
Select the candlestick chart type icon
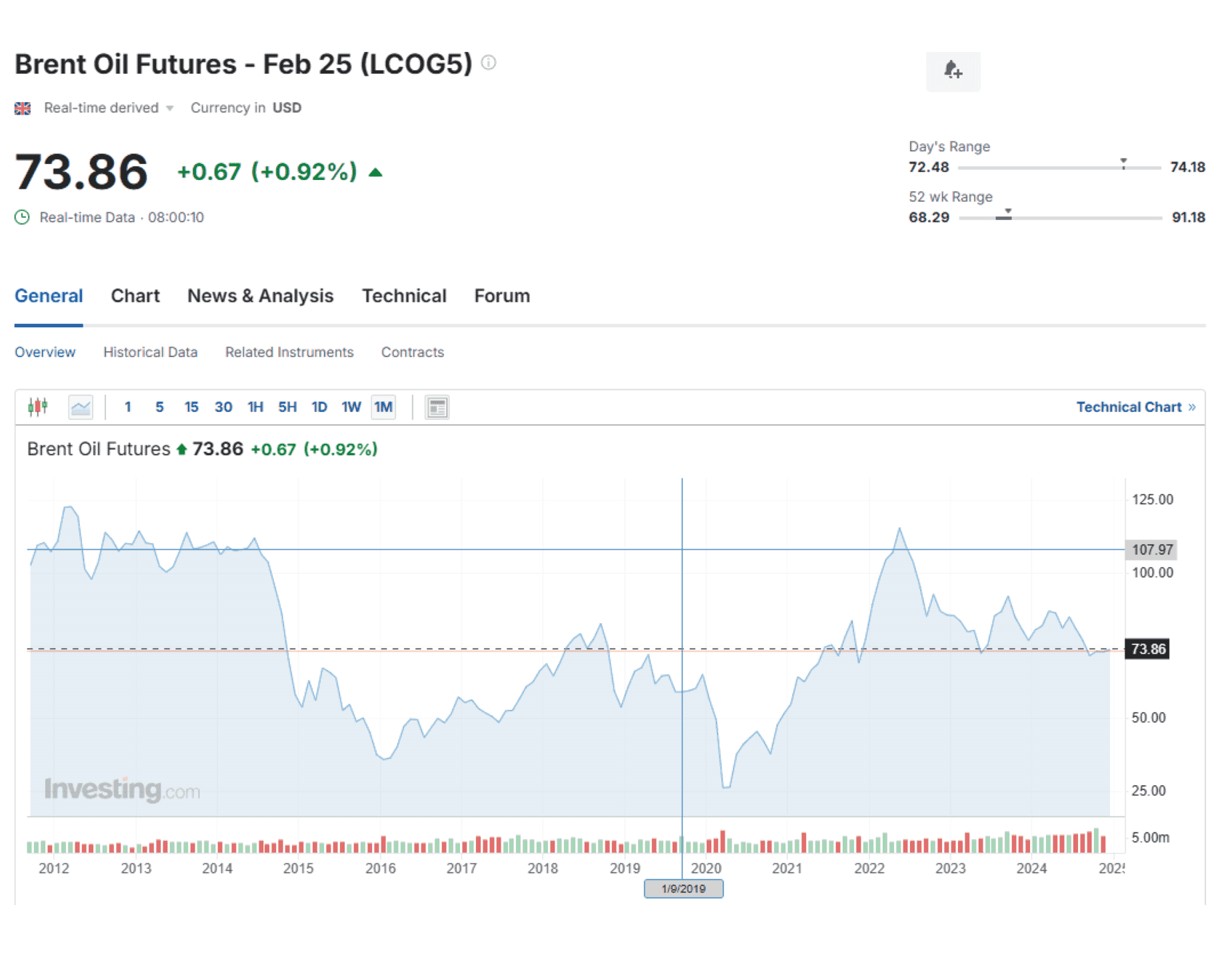[x=38, y=407]
